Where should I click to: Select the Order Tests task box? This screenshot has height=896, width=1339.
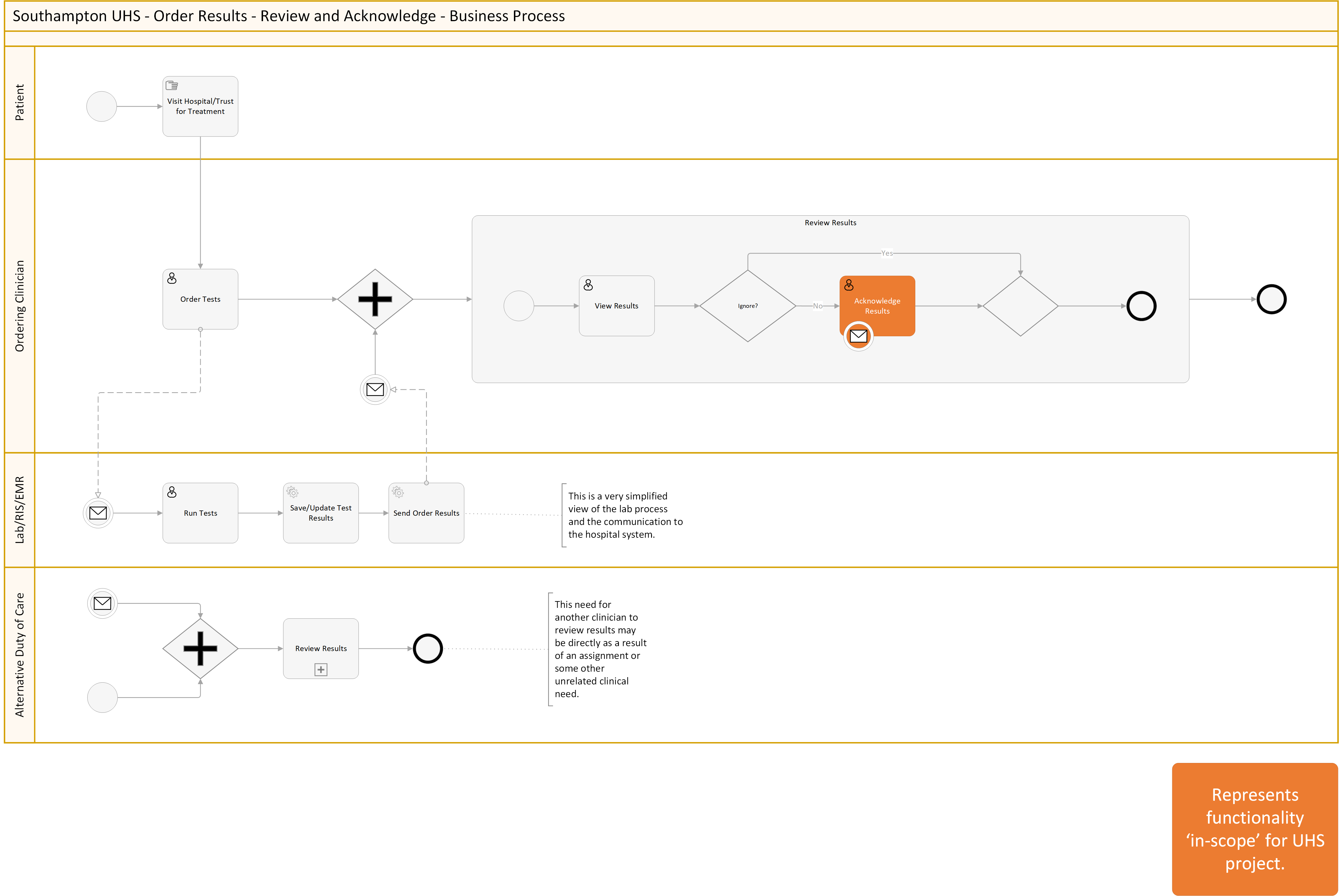[x=200, y=299]
